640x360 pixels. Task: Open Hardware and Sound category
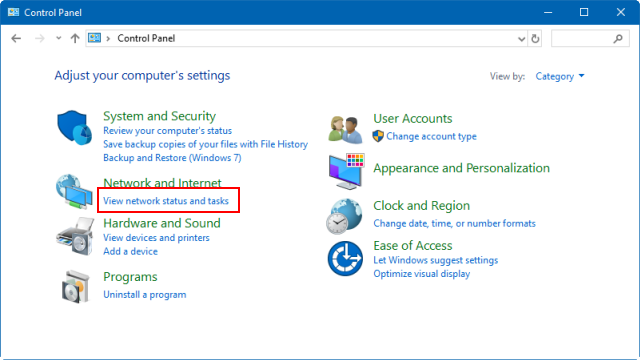[x=162, y=223]
